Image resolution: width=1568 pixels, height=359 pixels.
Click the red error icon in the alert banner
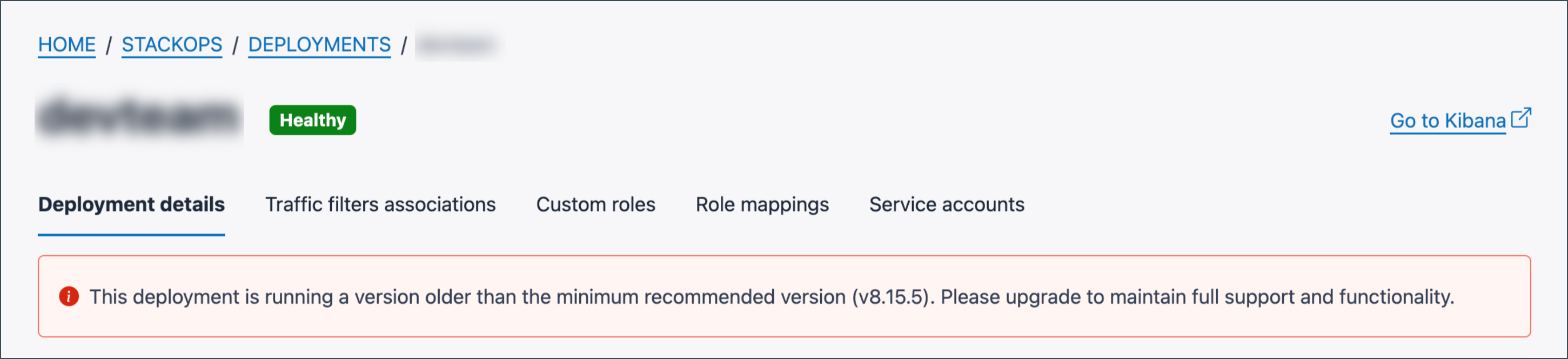click(69, 296)
